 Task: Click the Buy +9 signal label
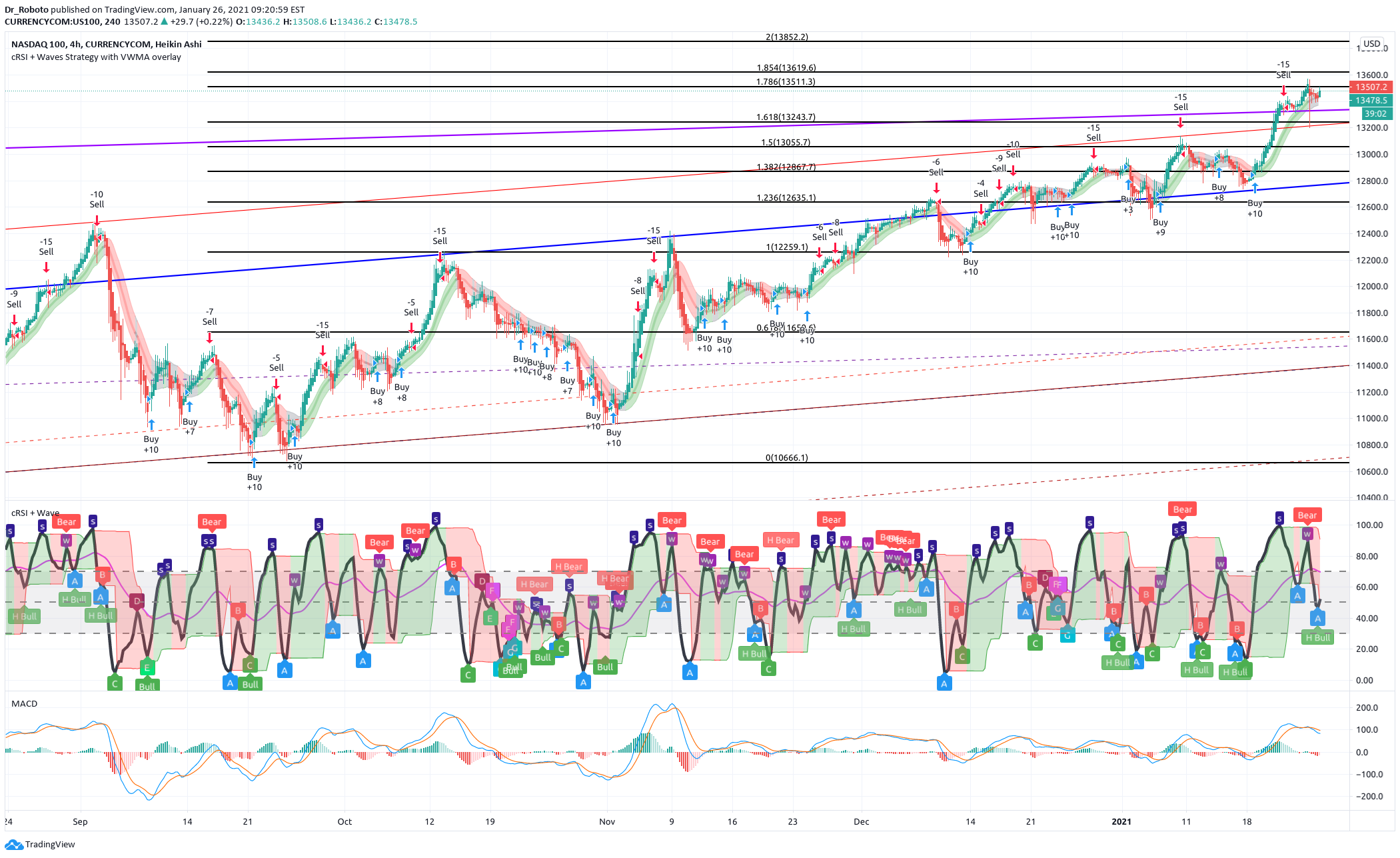click(x=1160, y=227)
